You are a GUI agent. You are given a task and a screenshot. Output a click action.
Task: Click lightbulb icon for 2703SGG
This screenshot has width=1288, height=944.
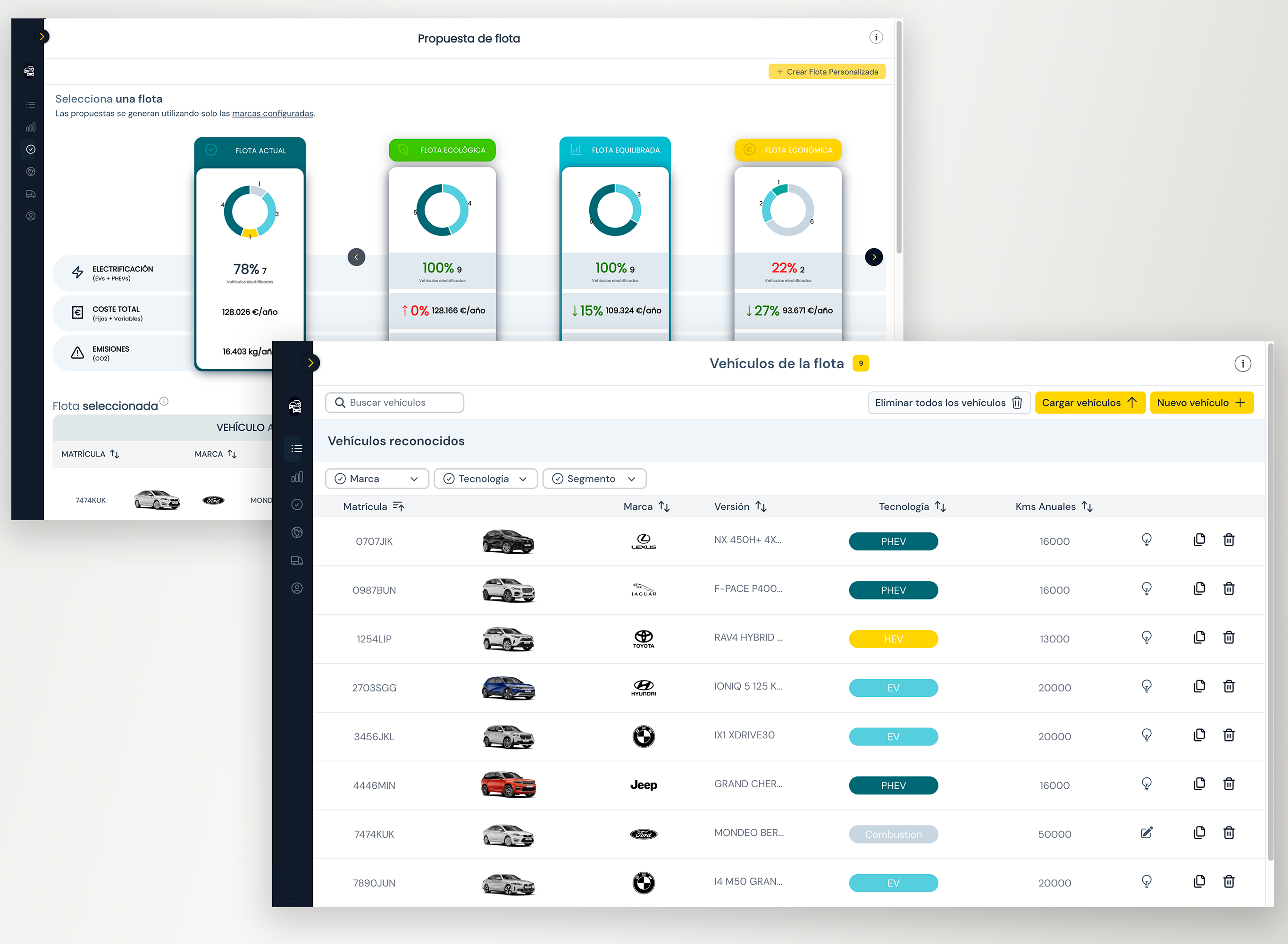[1146, 686]
